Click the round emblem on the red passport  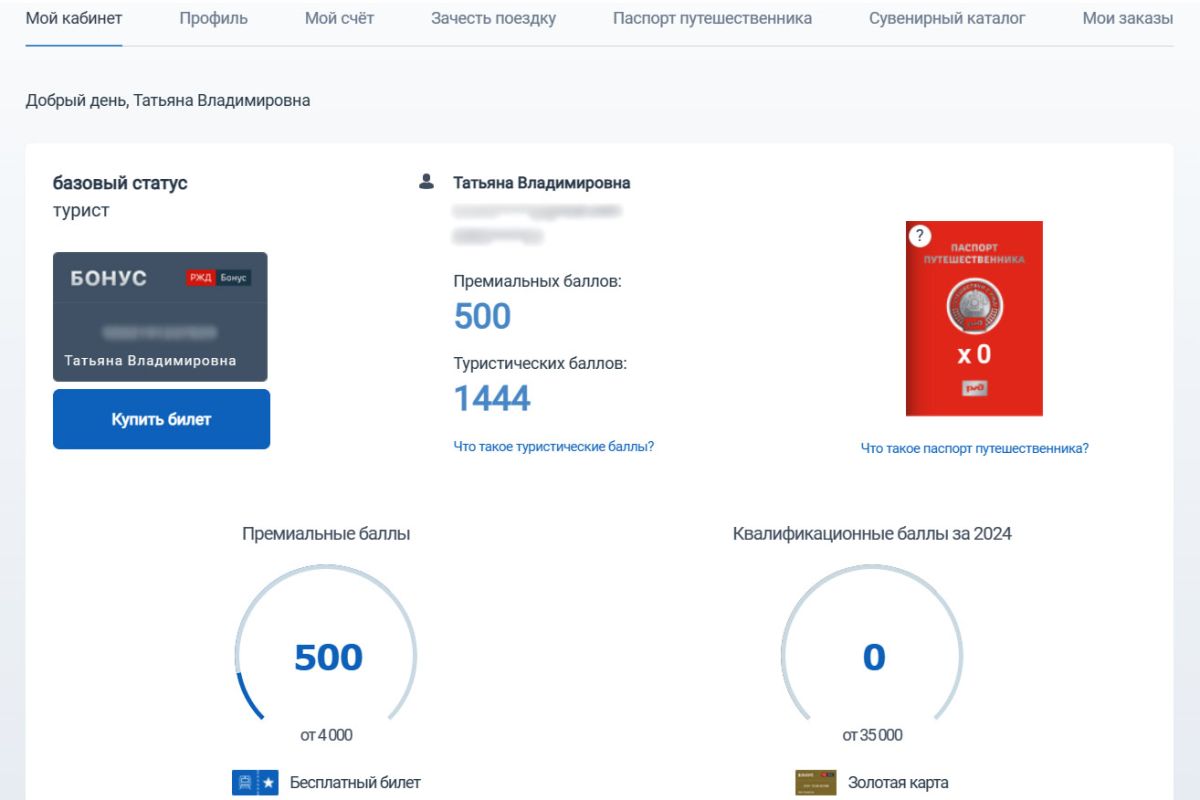tap(974, 308)
